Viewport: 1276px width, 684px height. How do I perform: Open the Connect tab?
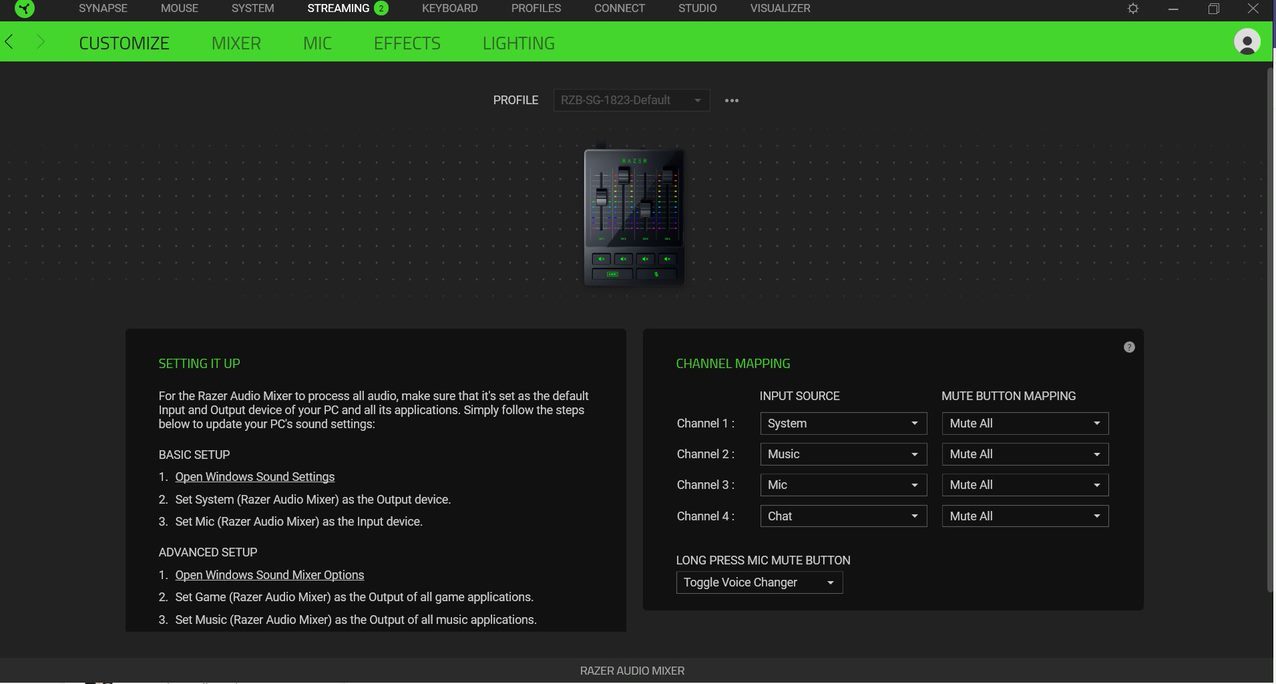[620, 8]
